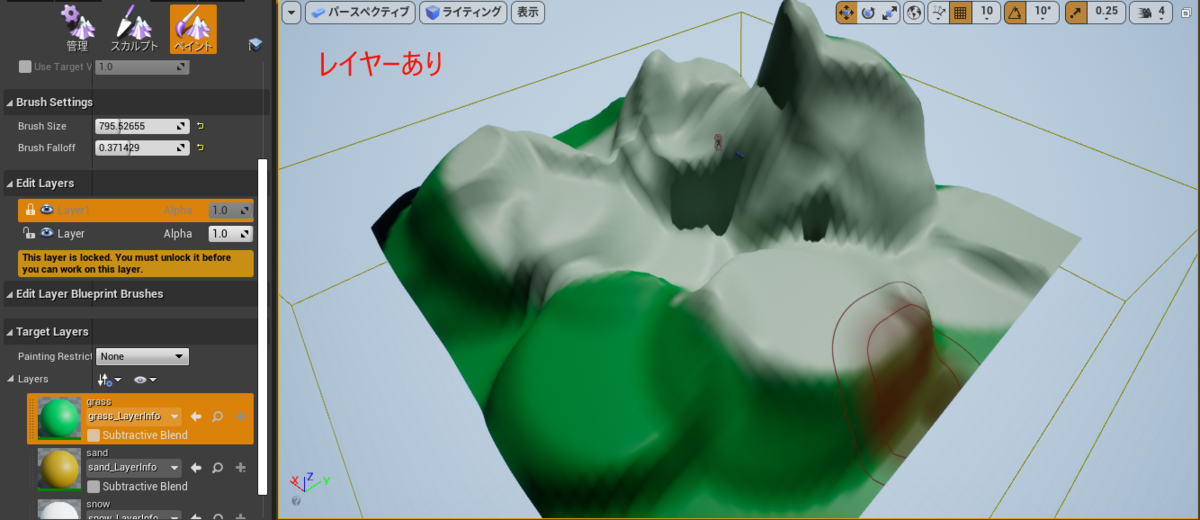Open the grass_LayerInfo asset dropdown
1200x520 pixels.
(x=134, y=416)
